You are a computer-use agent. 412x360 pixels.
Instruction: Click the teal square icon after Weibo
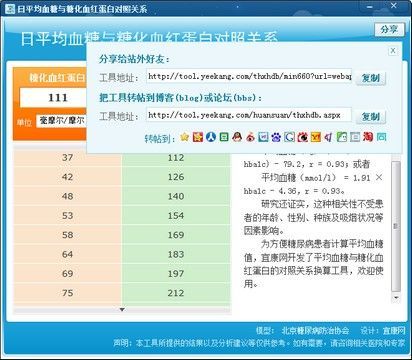(263, 137)
